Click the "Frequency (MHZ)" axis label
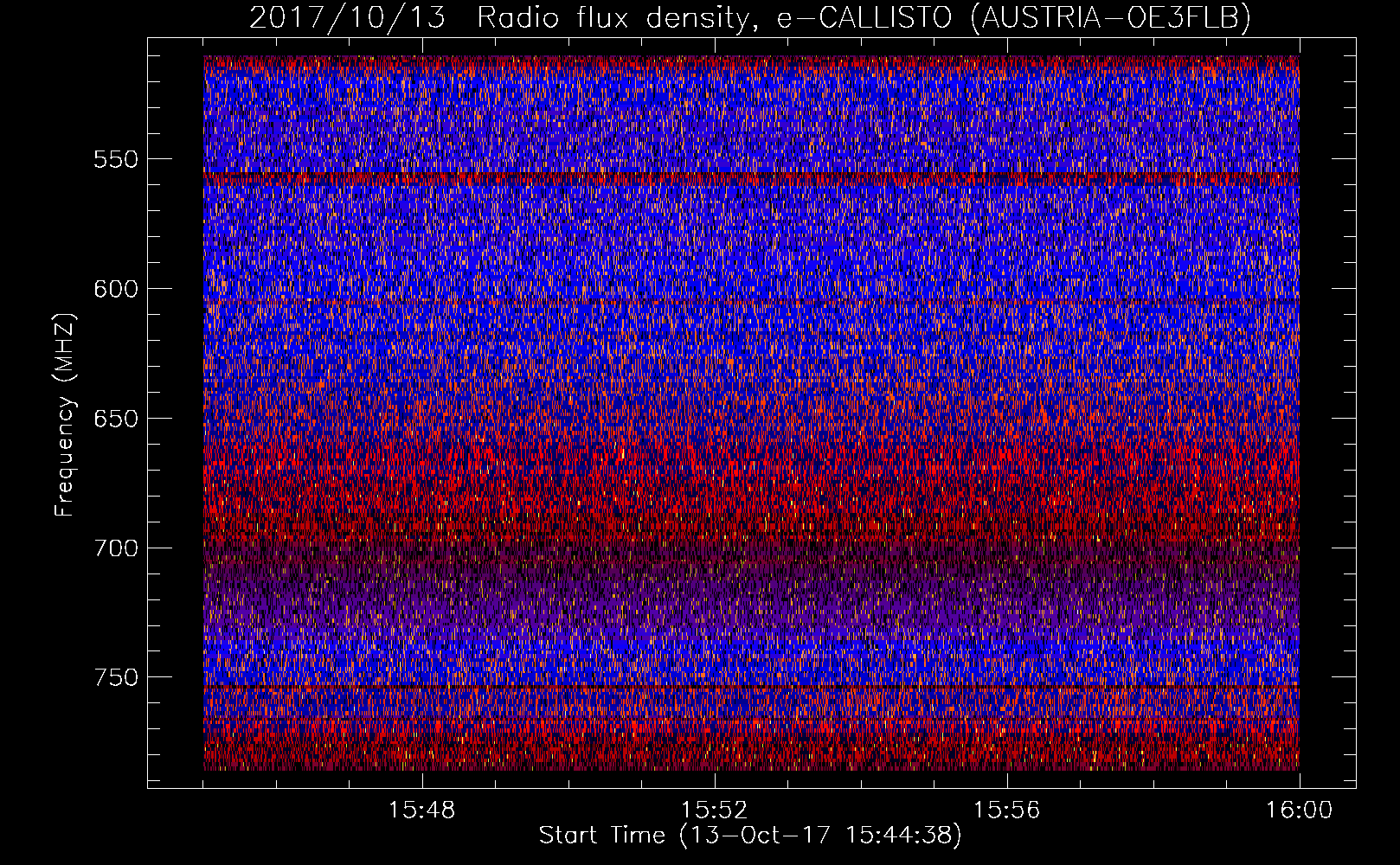The width and height of the screenshot is (1400, 865). click(65, 415)
